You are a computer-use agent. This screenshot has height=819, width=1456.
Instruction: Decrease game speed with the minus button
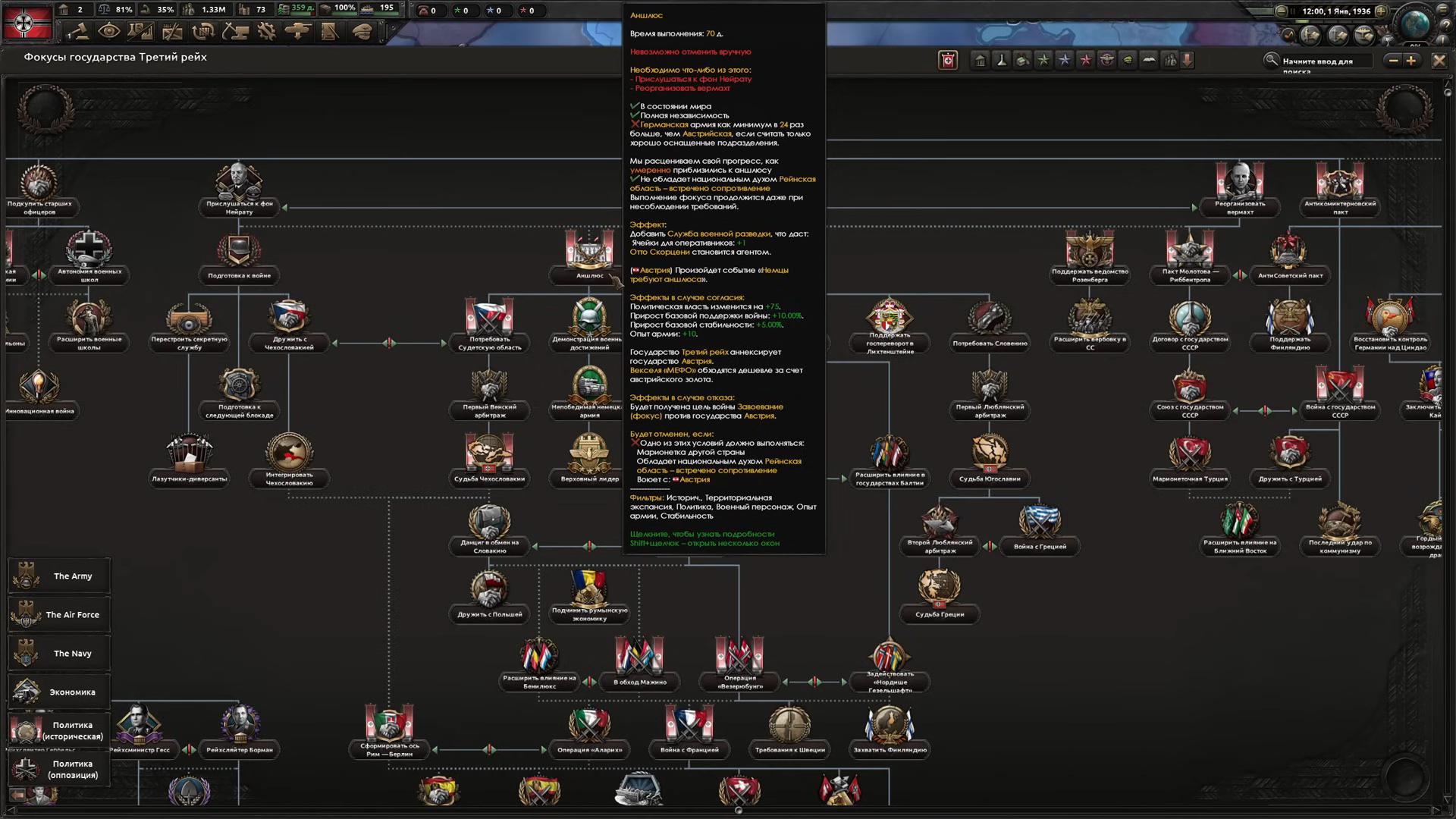(x=1281, y=11)
